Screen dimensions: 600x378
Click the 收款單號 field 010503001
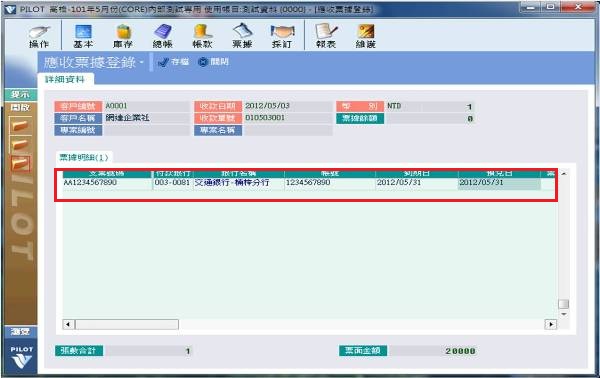tap(288, 118)
